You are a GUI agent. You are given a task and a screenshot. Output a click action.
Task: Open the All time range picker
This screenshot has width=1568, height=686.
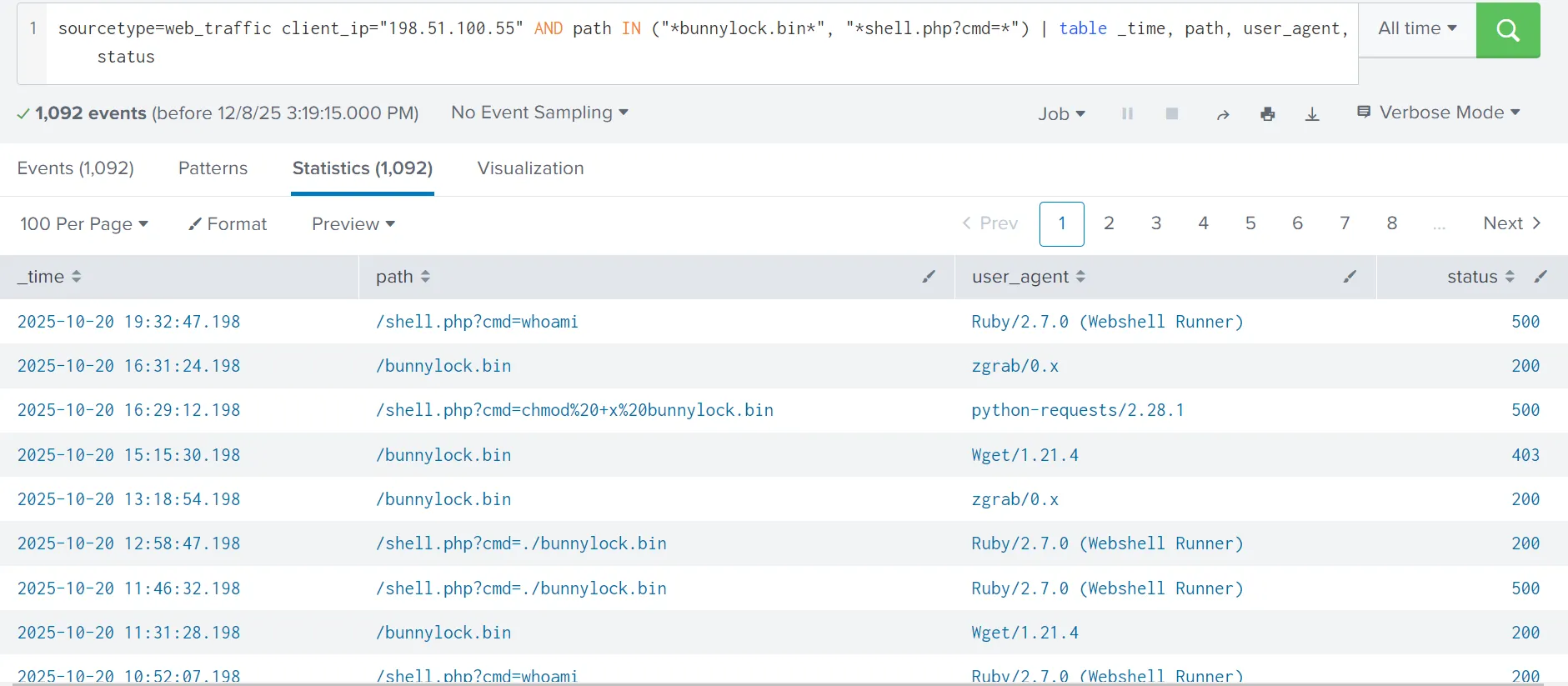click(x=1417, y=28)
